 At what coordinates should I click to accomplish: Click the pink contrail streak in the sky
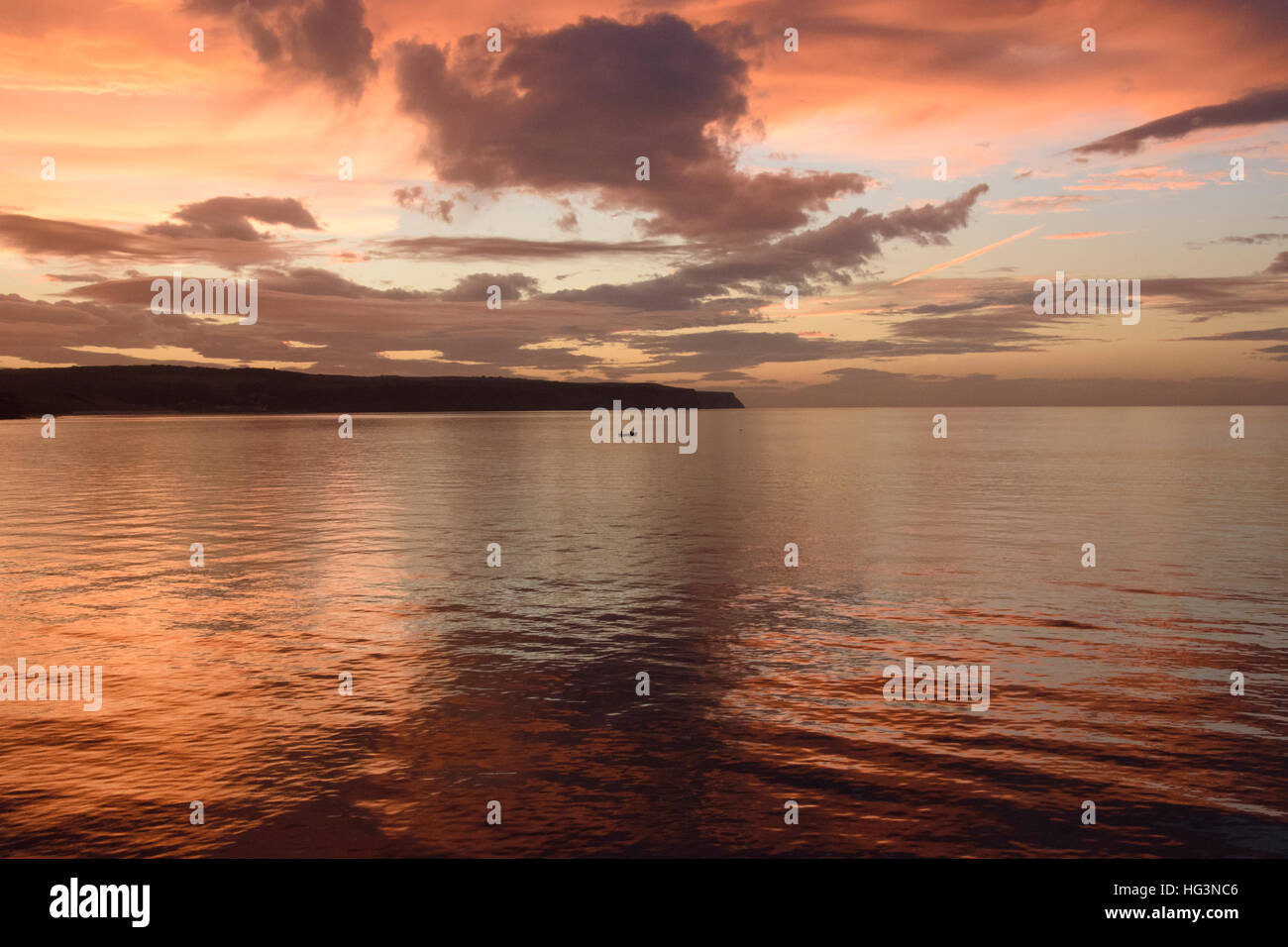coord(966,256)
